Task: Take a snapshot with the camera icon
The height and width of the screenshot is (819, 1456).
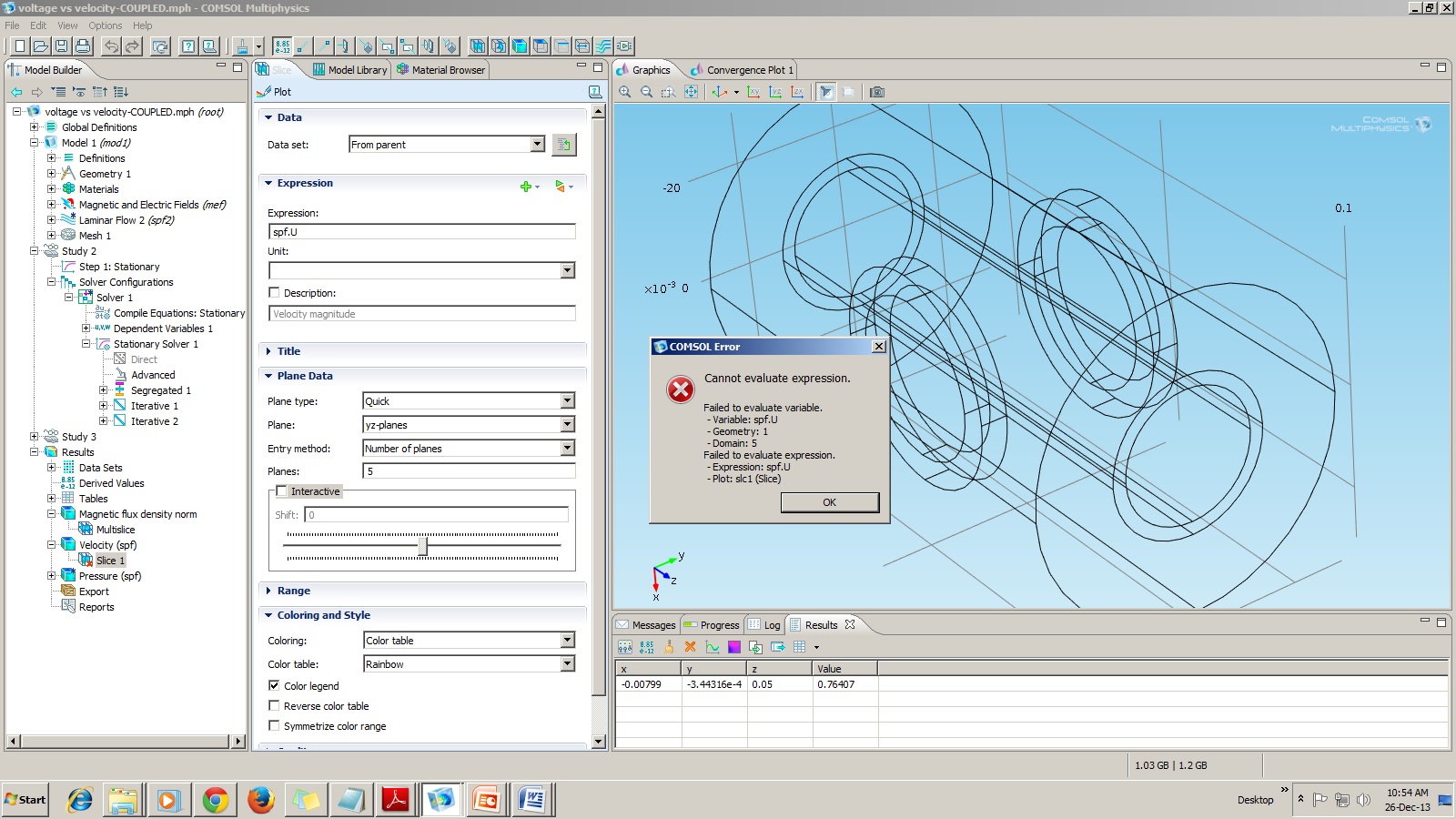Action: coord(876,92)
